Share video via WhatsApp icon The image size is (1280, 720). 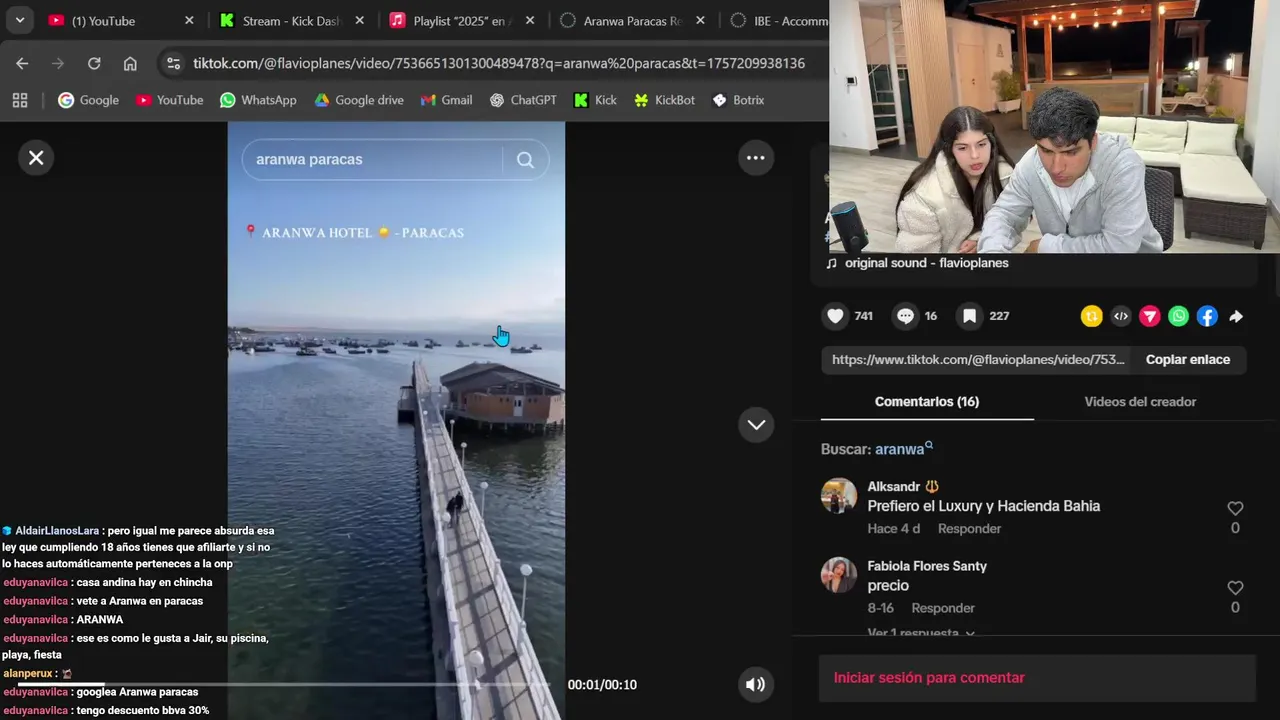click(1179, 316)
